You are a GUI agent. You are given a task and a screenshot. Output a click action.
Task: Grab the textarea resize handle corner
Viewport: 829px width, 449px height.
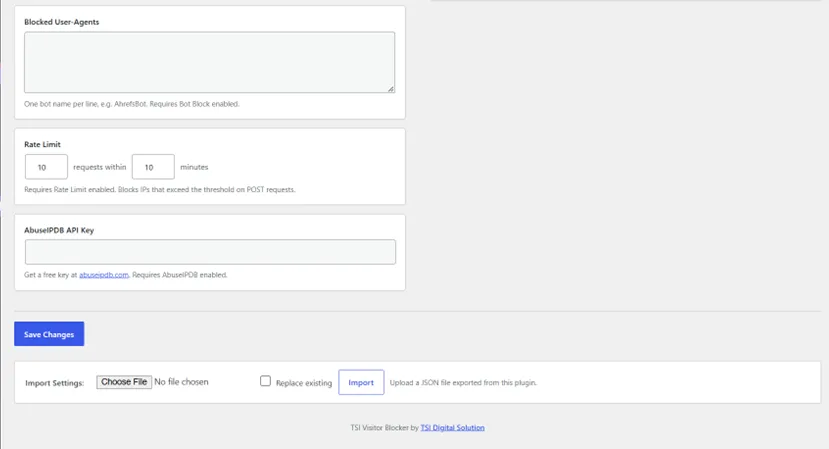(x=391, y=89)
